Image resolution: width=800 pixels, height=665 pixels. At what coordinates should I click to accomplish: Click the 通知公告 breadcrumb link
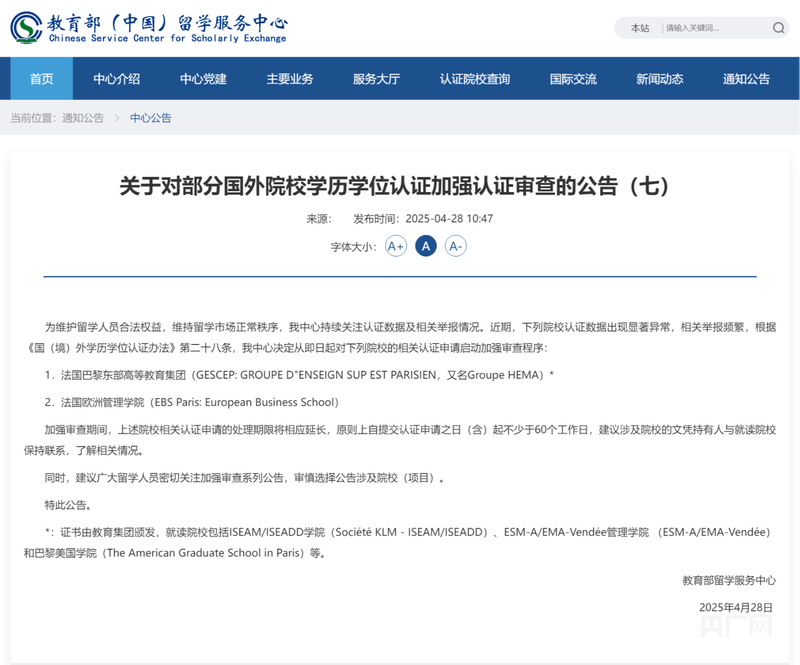pos(83,118)
